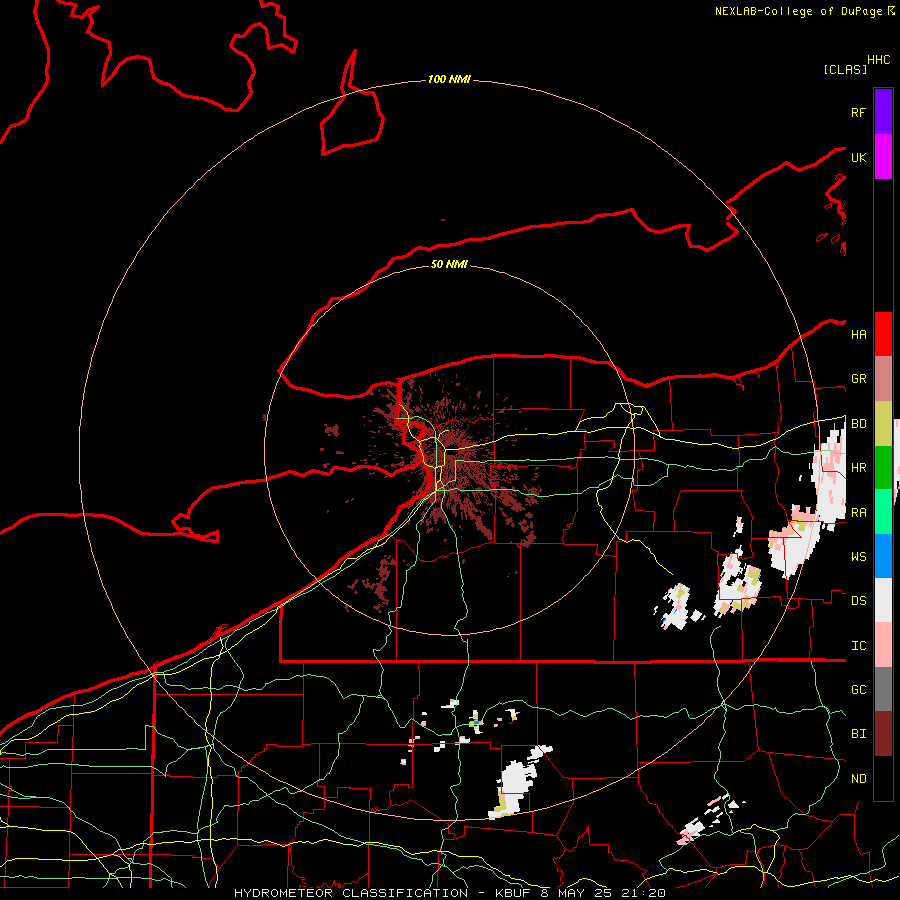
Task: Select the light pink IC legend swatch
Action: (883, 645)
